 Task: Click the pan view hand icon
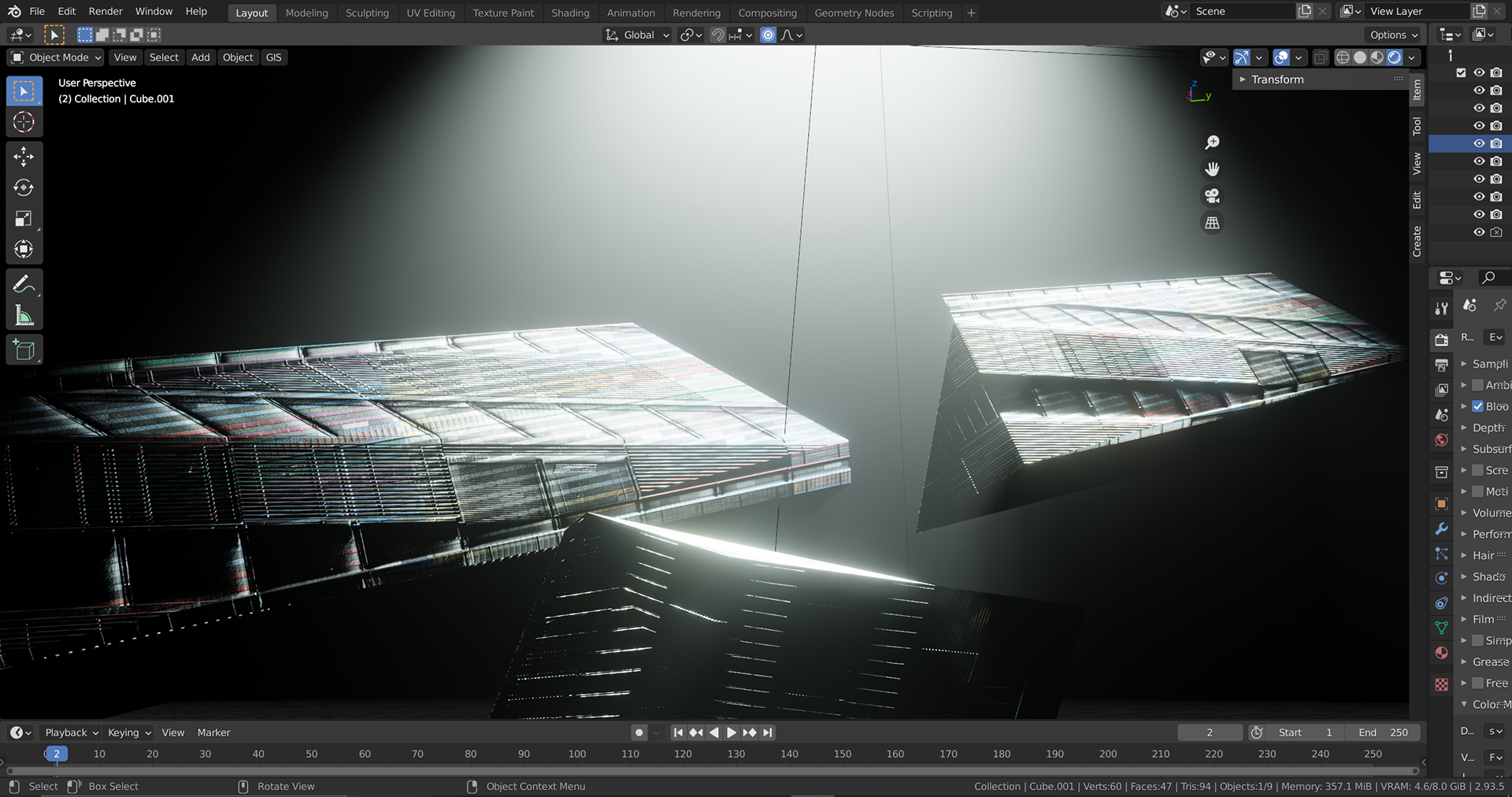click(1212, 169)
